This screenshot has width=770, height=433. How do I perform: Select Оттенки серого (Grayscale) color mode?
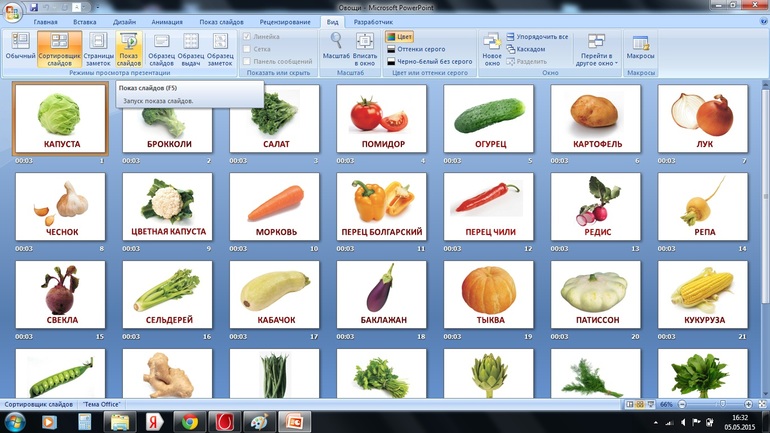(420, 49)
